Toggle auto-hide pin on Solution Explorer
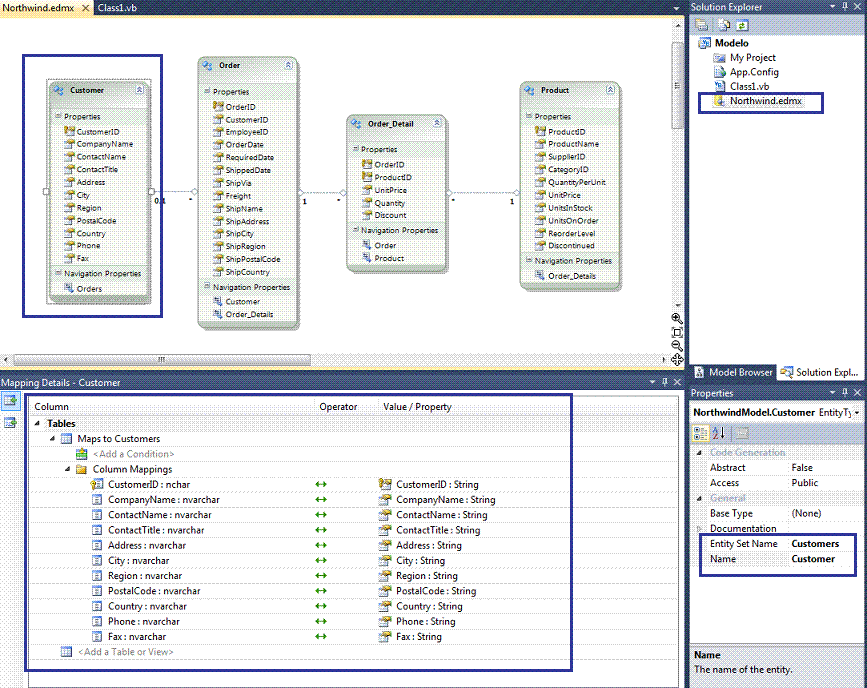This screenshot has width=867, height=688. tap(845, 6)
